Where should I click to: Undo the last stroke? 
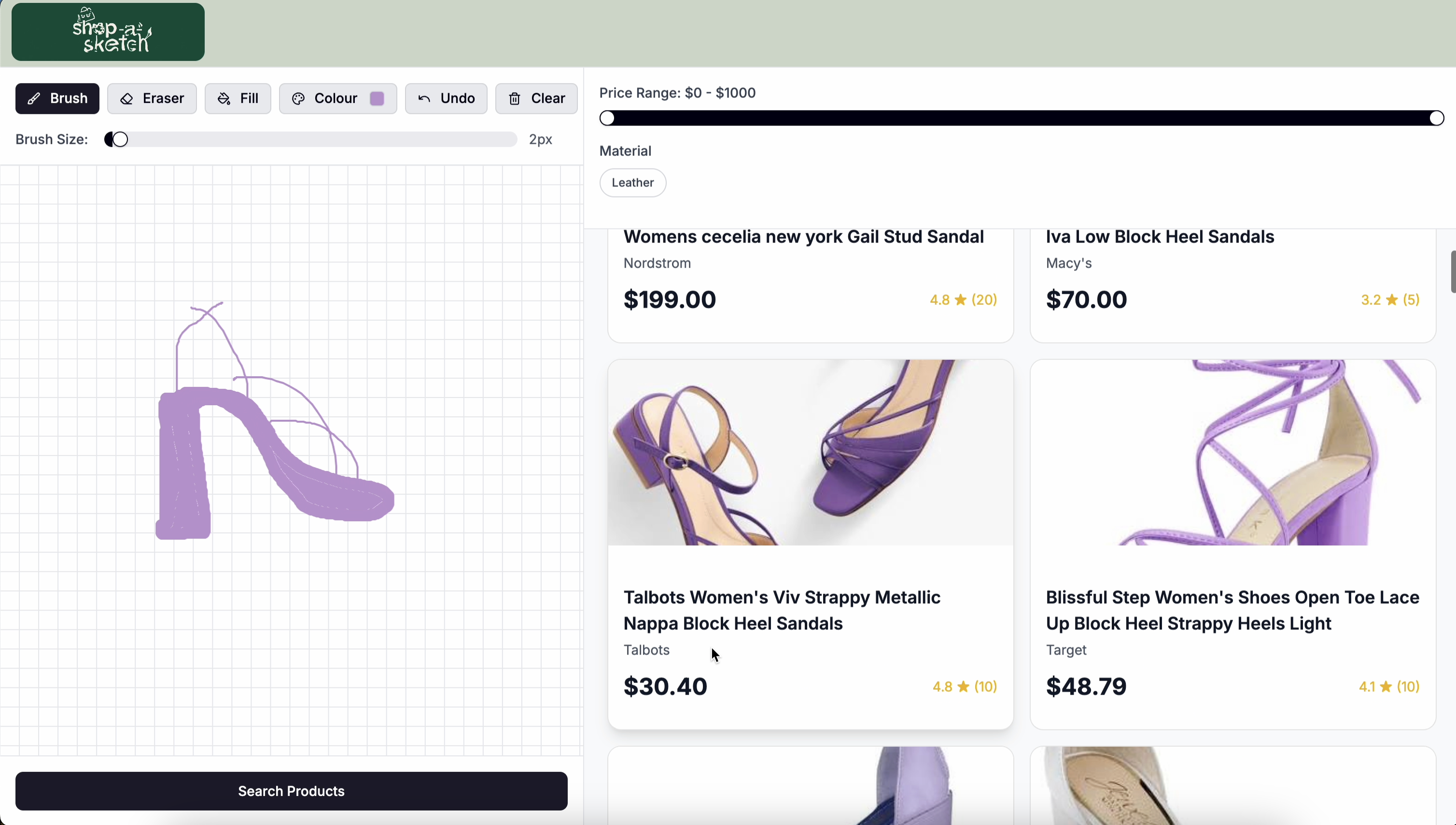(x=446, y=99)
